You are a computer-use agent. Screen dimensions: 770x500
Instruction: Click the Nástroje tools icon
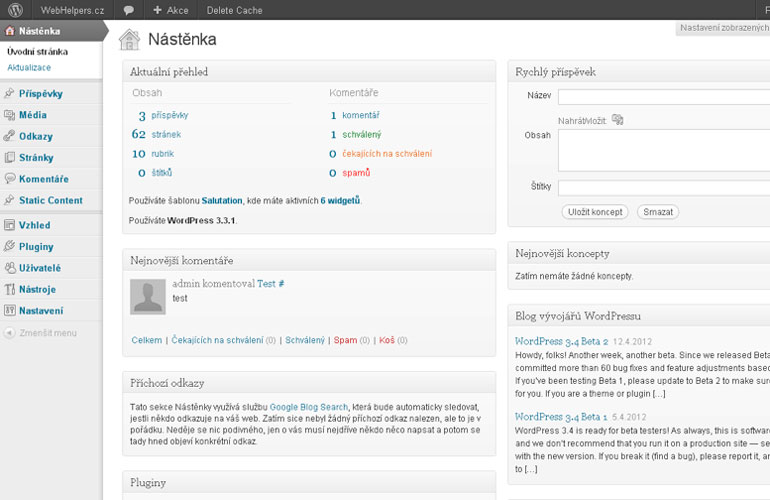click(10, 289)
